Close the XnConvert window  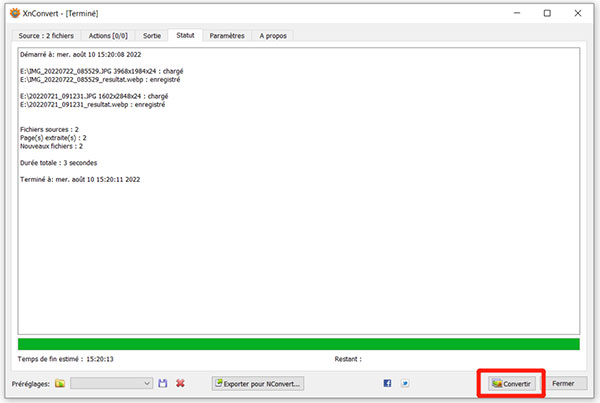point(578,13)
